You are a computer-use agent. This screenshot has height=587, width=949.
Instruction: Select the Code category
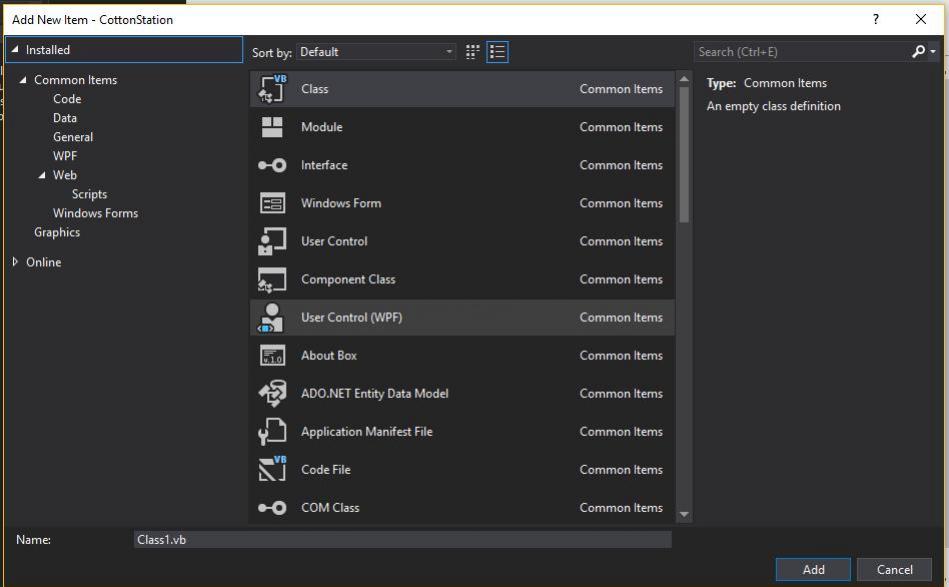point(67,99)
